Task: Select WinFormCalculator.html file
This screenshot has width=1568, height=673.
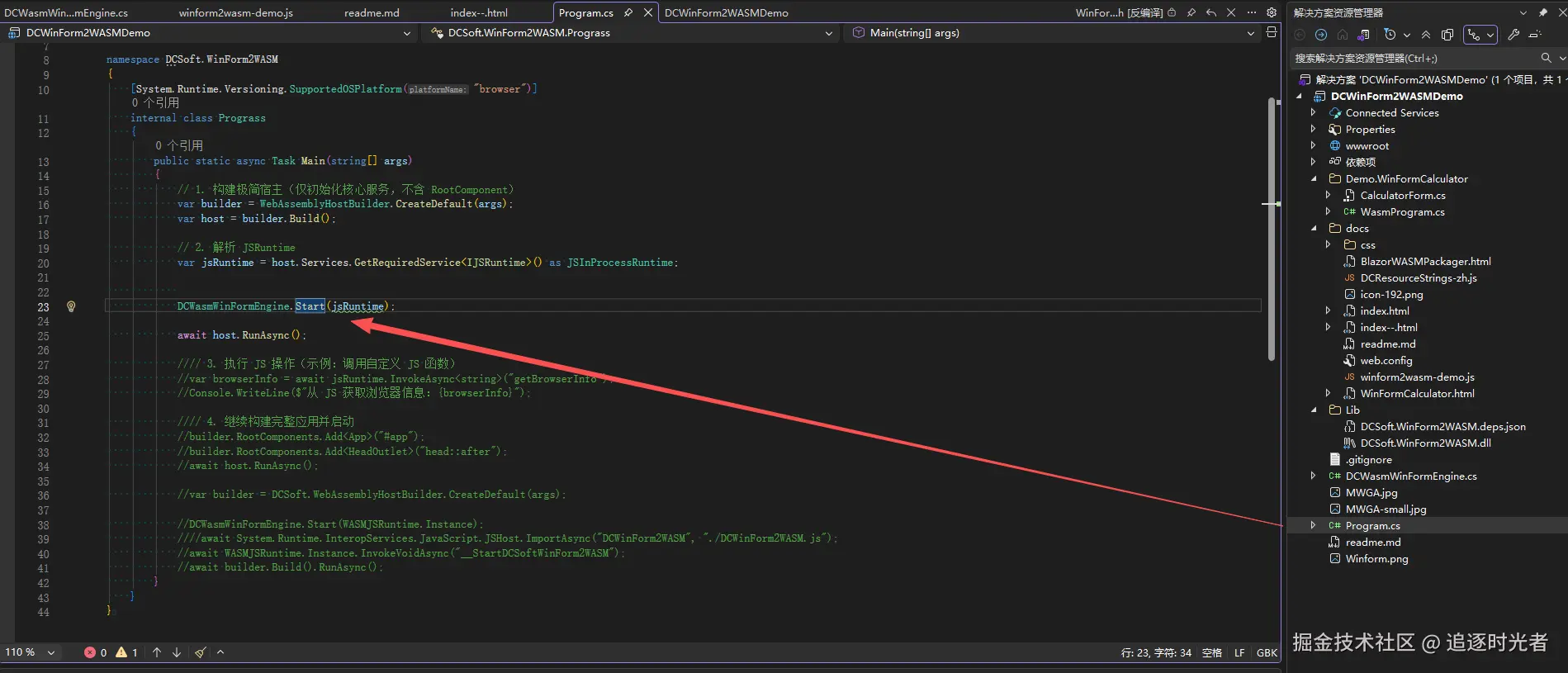Action: [x=1417, y=393]
